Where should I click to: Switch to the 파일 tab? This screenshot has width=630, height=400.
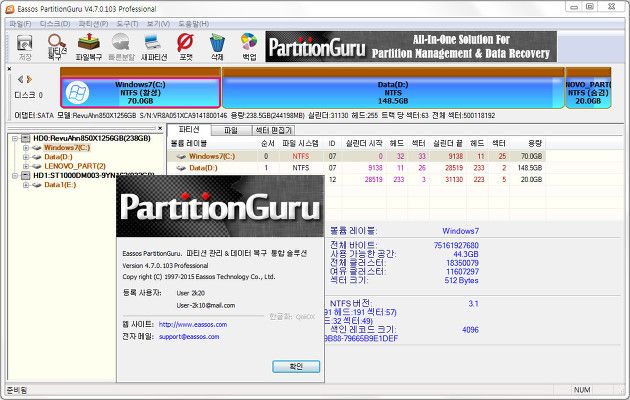pyautogui.click(x=231, y=130)
